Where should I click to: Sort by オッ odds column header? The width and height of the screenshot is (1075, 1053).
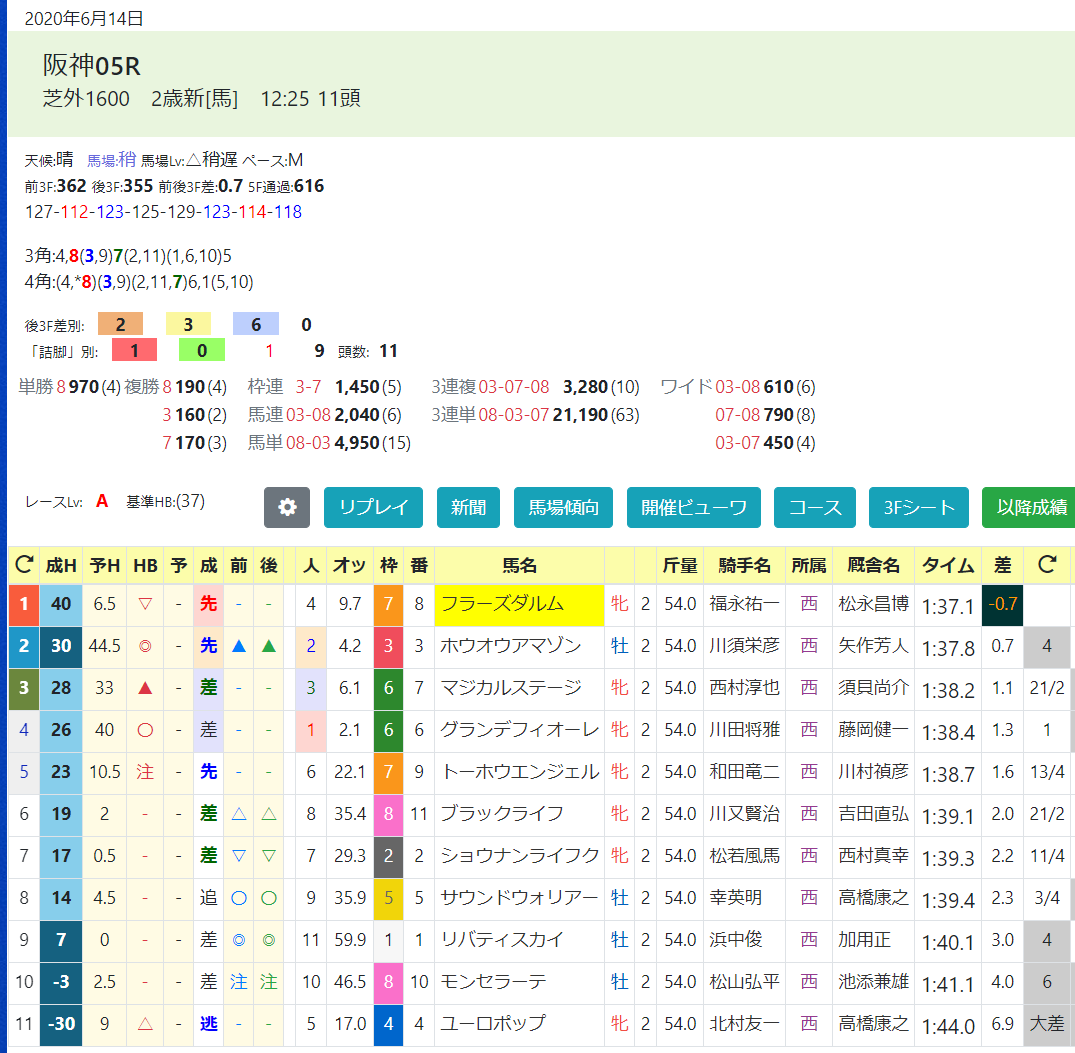point(350,566)
